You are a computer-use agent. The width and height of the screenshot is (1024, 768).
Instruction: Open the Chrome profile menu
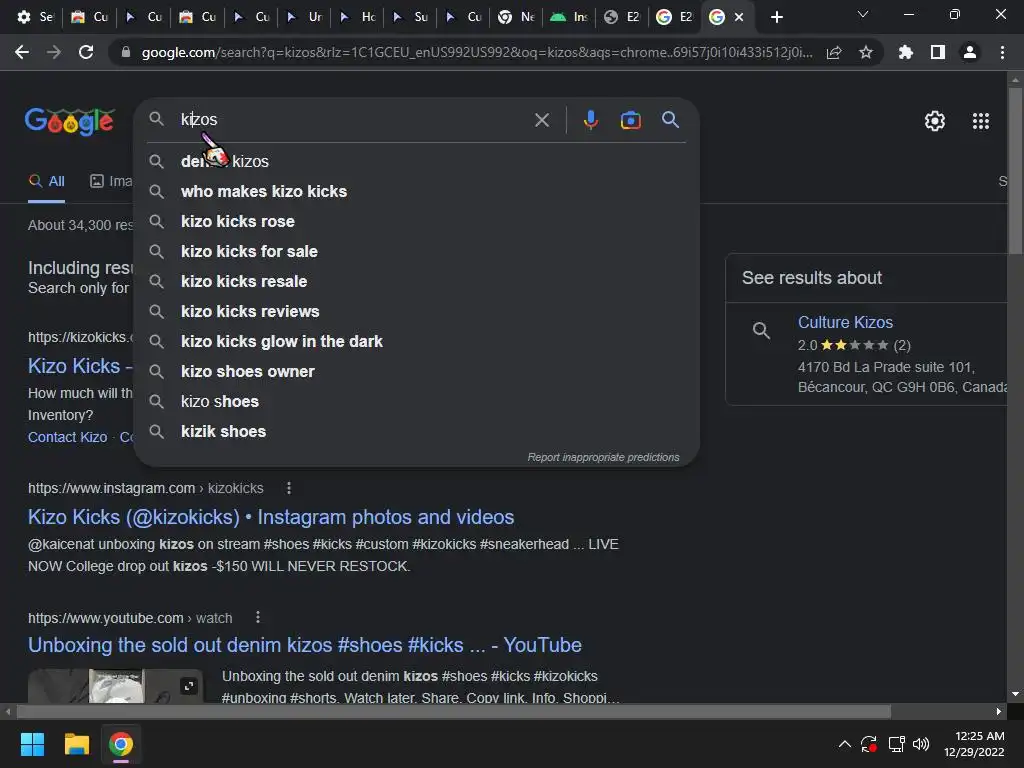coord(970,52)
